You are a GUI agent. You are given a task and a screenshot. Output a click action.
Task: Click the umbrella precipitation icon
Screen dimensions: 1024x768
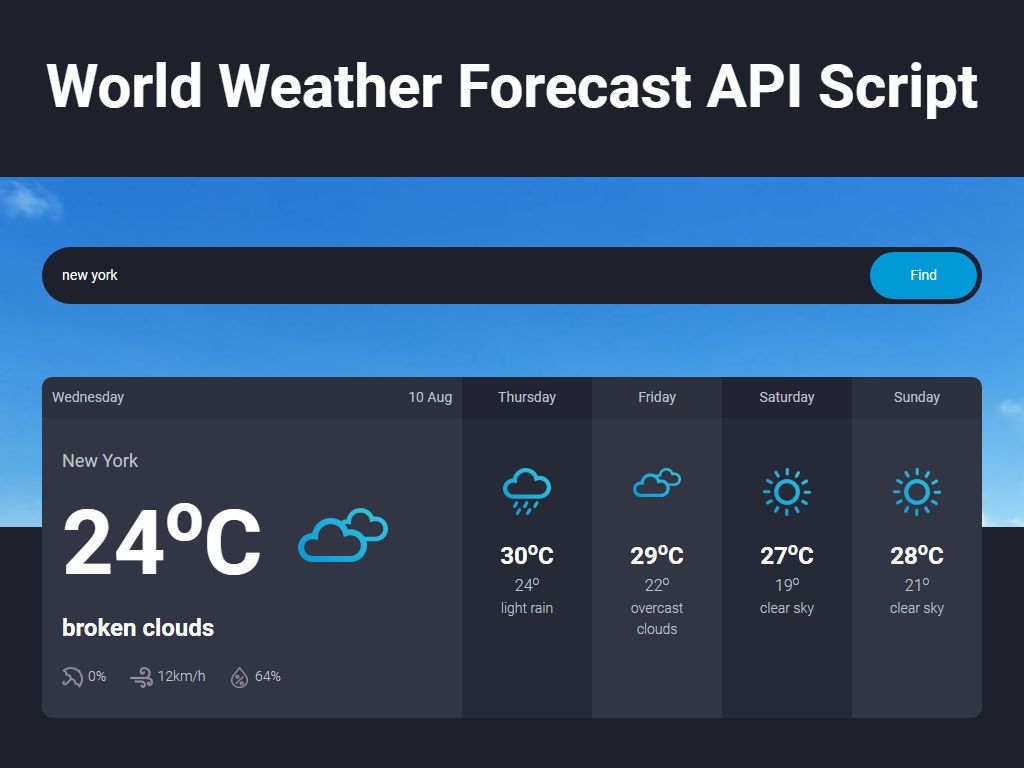[x=72, y=677]
